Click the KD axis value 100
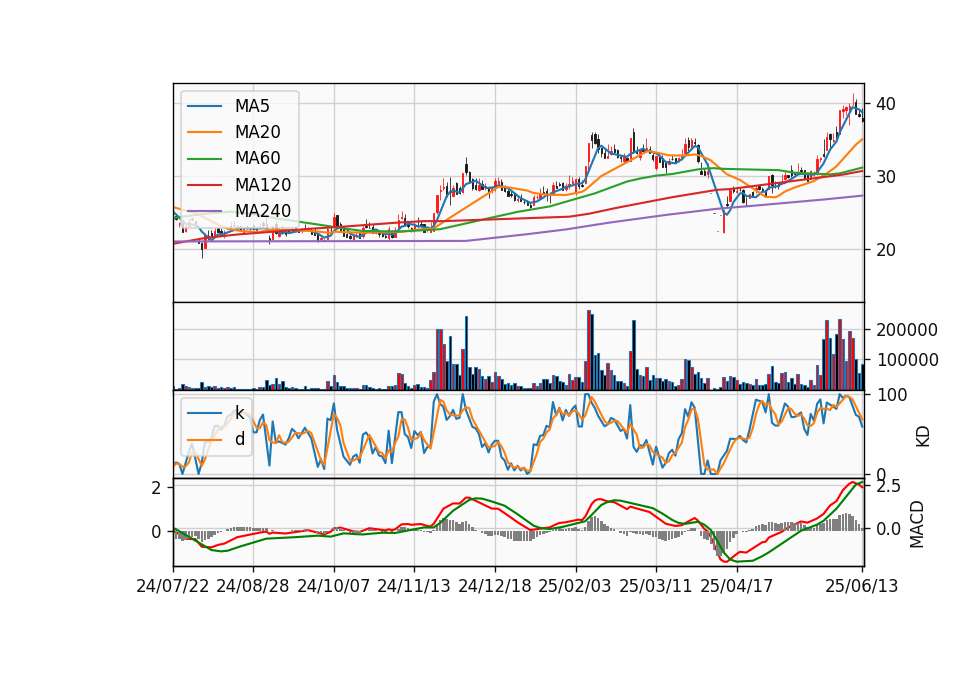Image resolution: width=960 pixels, height=690 pixels. coord(891,395)
